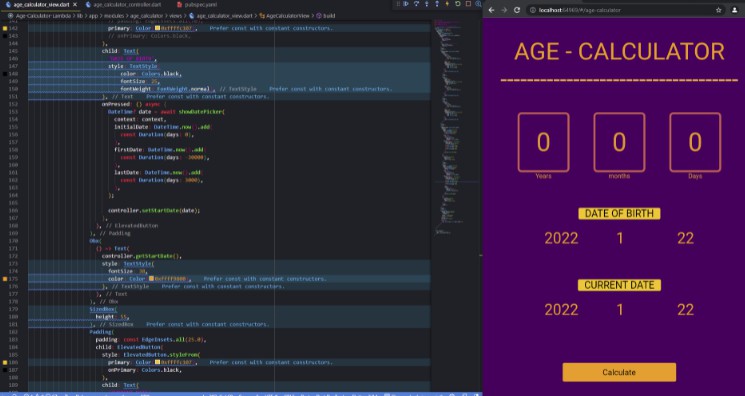Expand Age-Calculator-Lambda breadcrumb
This screenshot has height=396, width=745.
tap(42, 16)
